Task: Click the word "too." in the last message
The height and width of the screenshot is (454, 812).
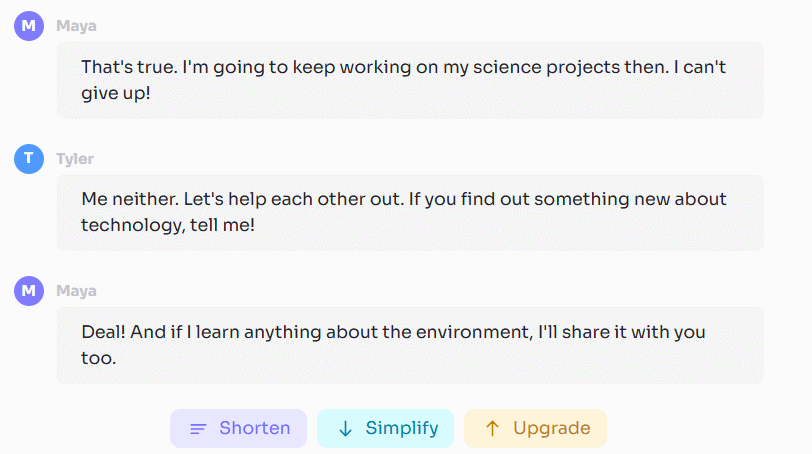Action: (x=99, y=357)
